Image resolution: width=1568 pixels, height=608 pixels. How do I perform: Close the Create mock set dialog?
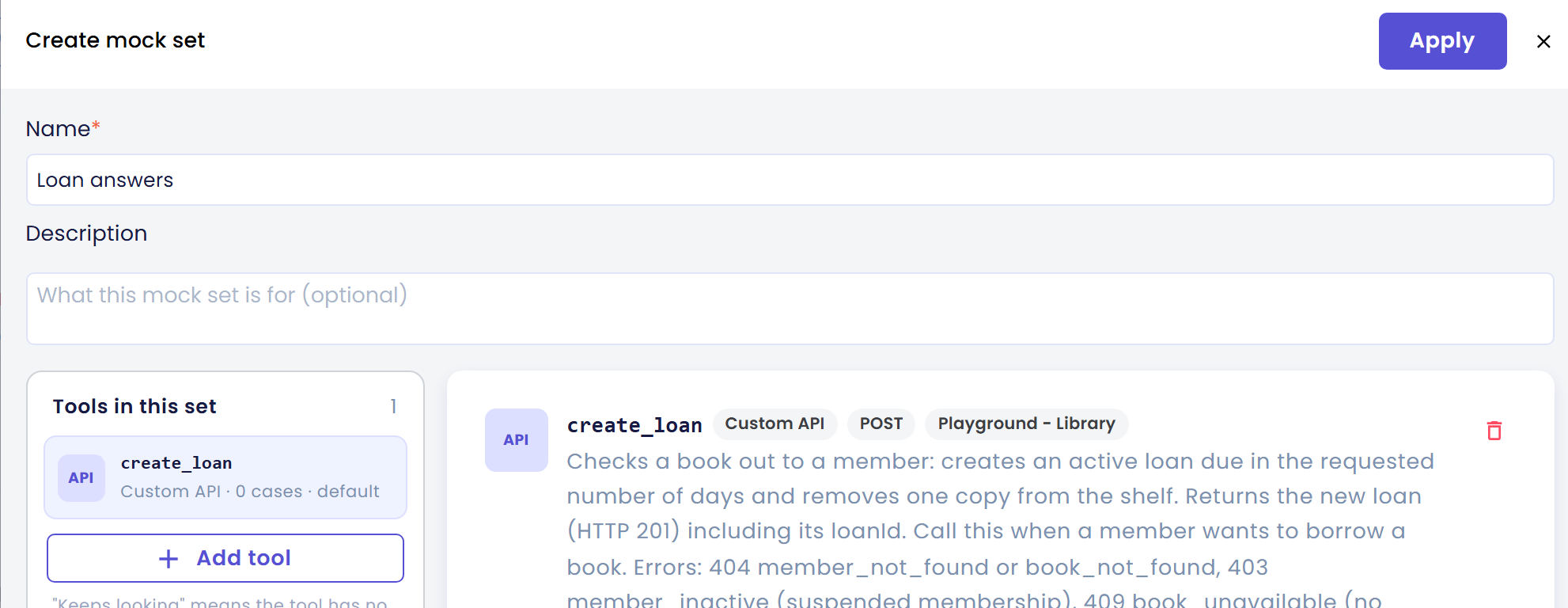tap(1543, 41)
